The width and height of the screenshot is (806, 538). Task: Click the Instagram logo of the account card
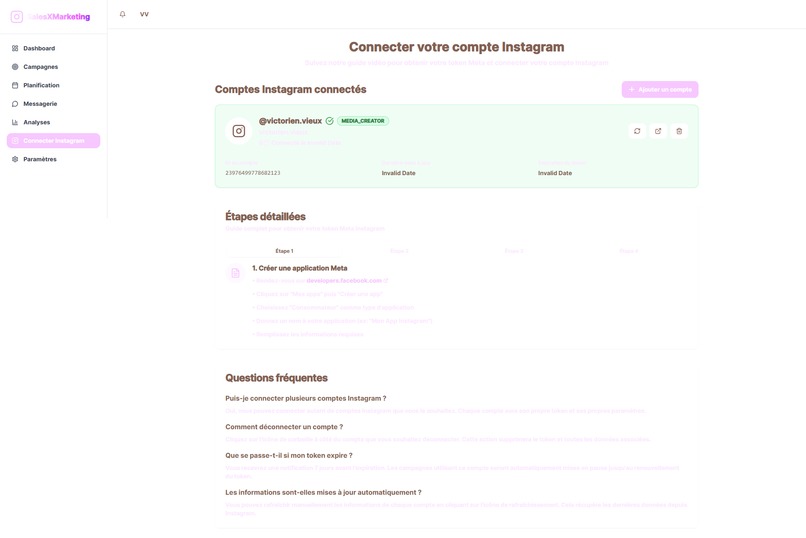(x=239, y=131)
